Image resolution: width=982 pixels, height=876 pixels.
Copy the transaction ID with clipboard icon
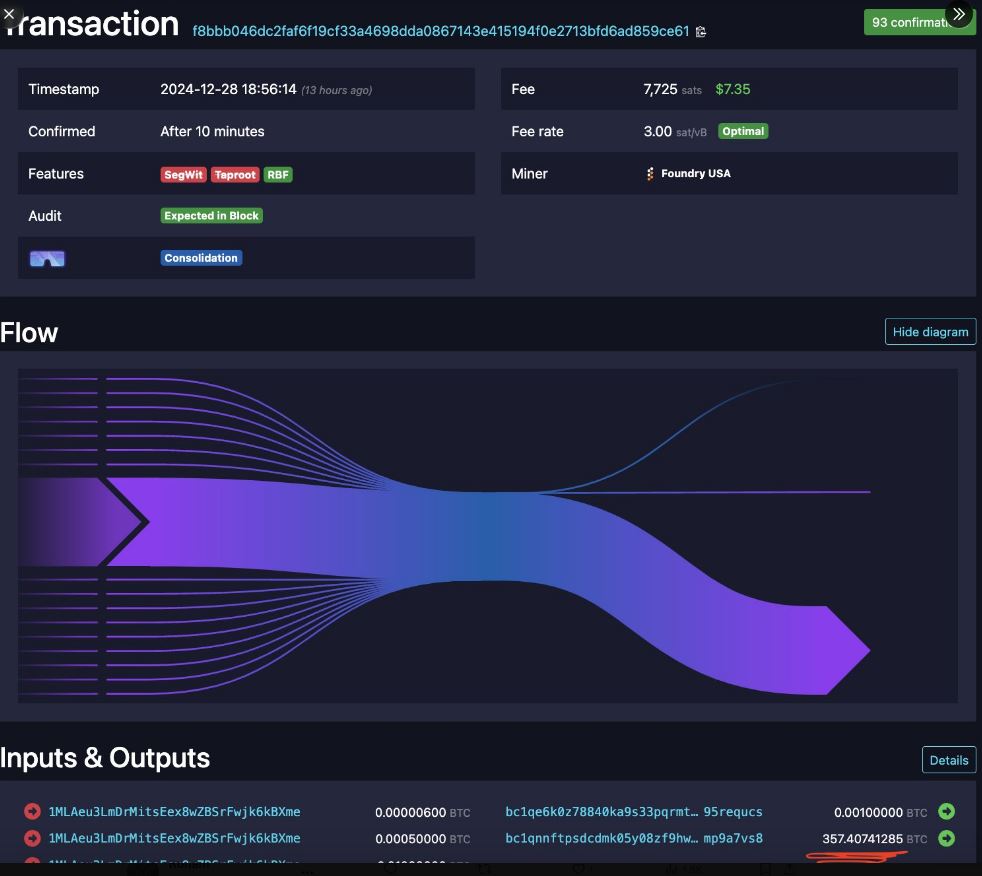[x=701, y=32]
